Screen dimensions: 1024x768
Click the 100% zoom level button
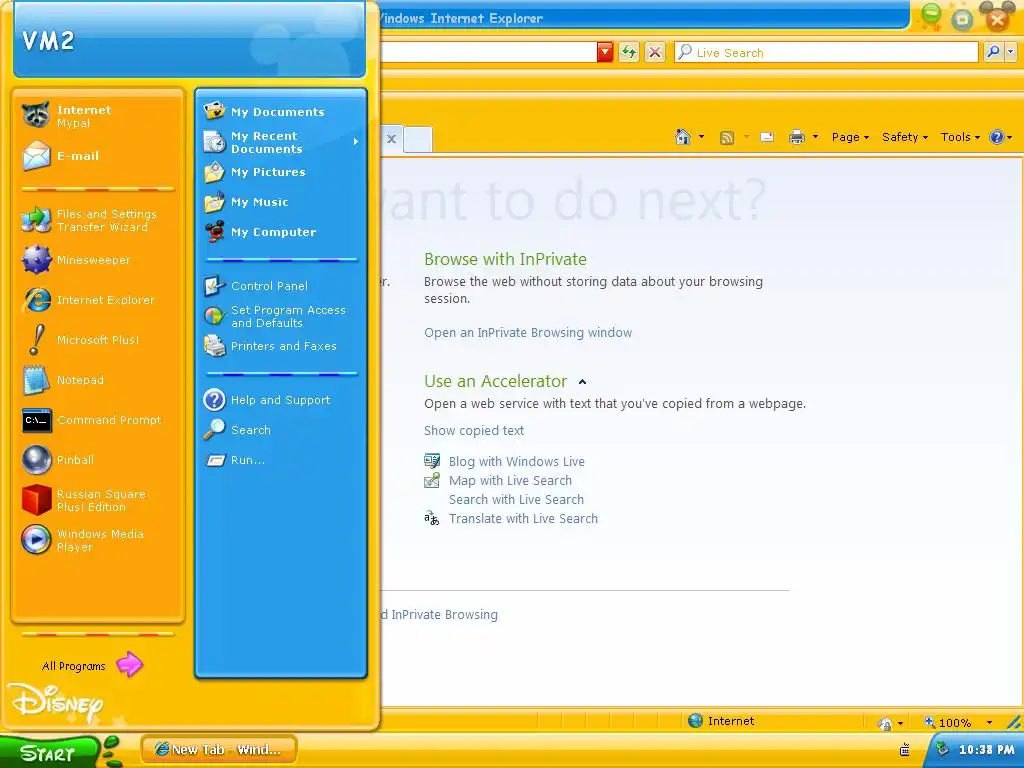coord(948,723)
